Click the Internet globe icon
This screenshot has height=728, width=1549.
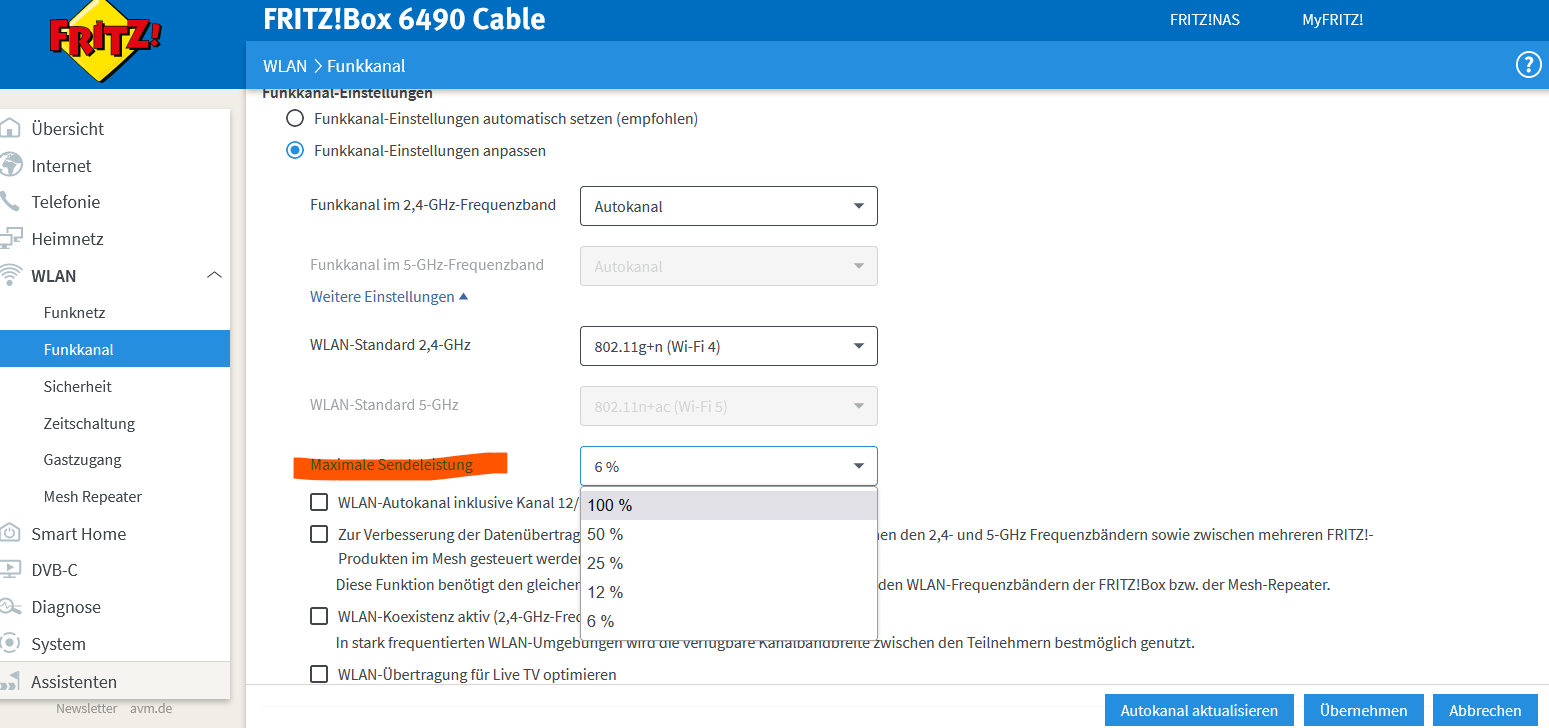tap(10, 165)
